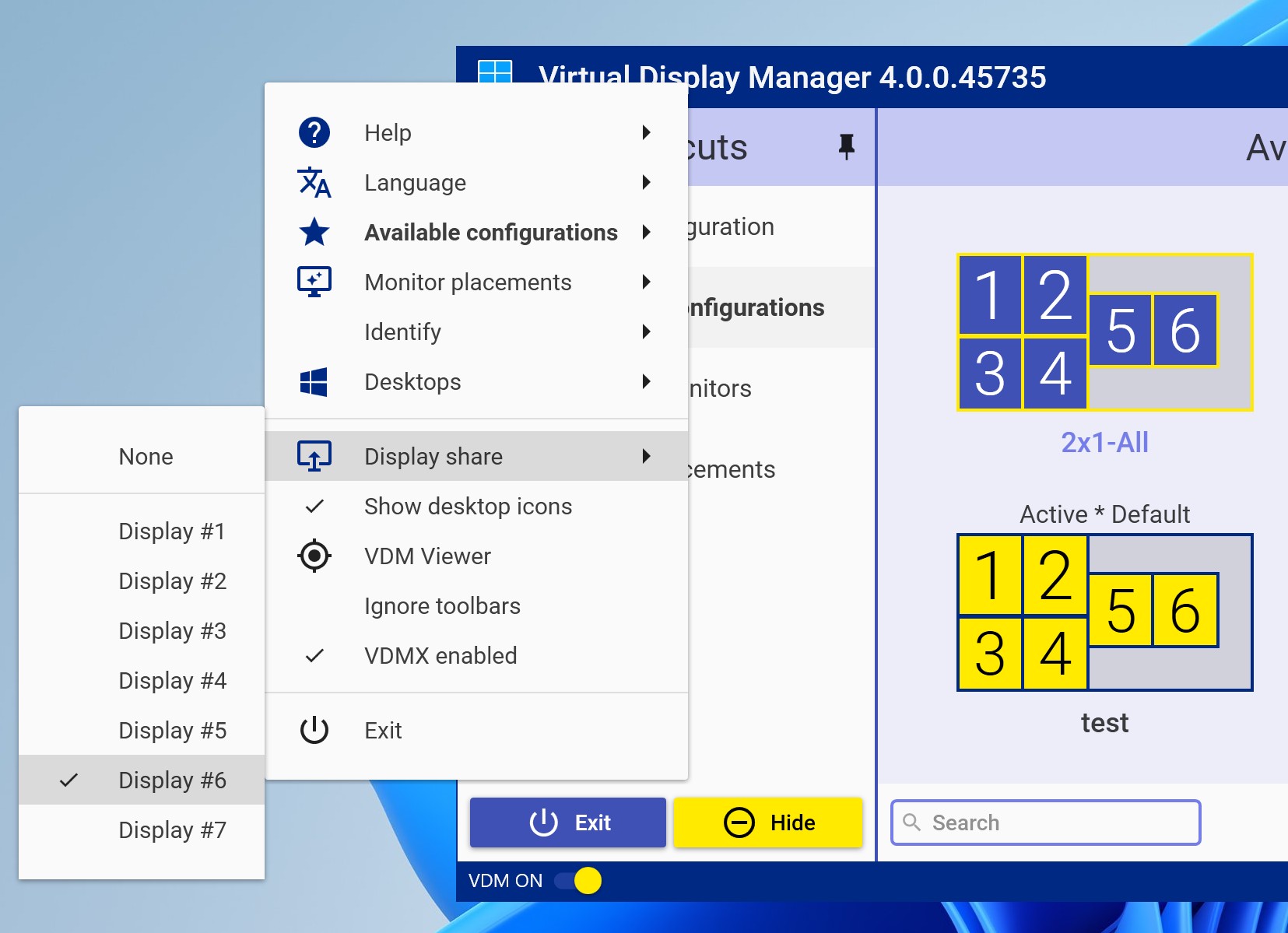Image resolution: width=1288 pixels, height=933 pixels.
Task: Choose Exit in the context menu
Action: [x=476, y=730]
